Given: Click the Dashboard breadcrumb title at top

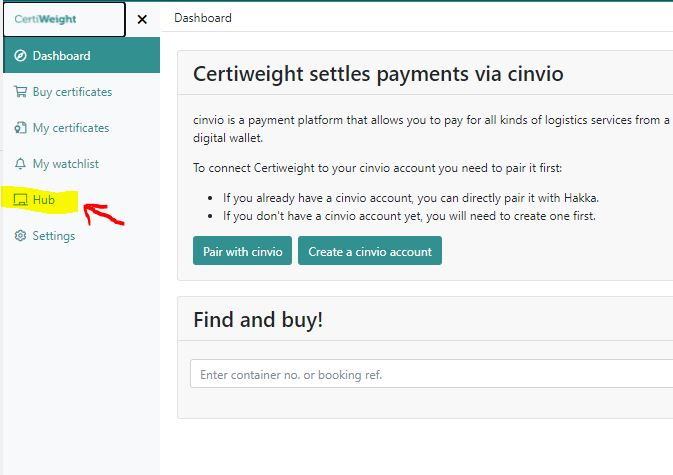Looking at the screenshot, I should click(203, 18).
